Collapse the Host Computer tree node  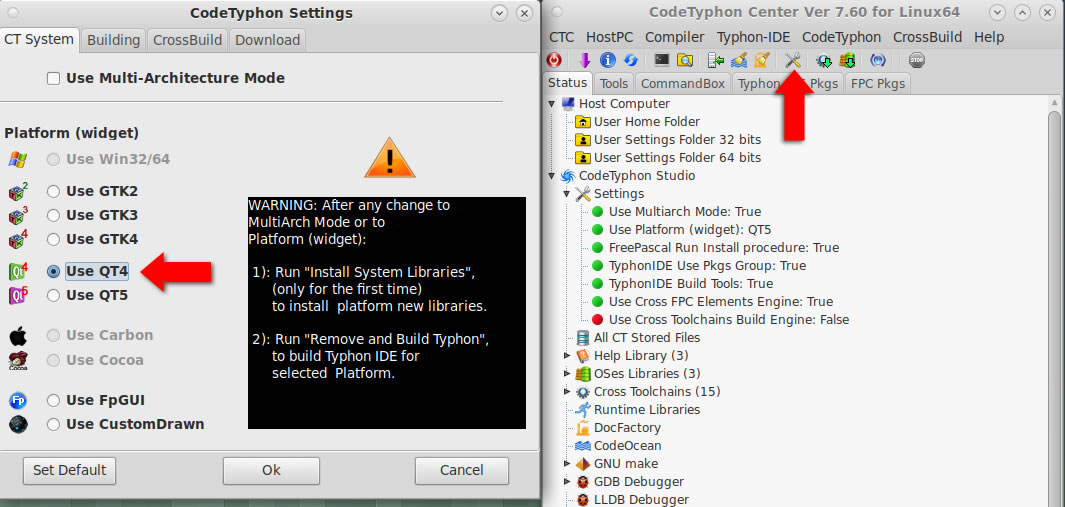pyautogui.click(x=552, y=104)
